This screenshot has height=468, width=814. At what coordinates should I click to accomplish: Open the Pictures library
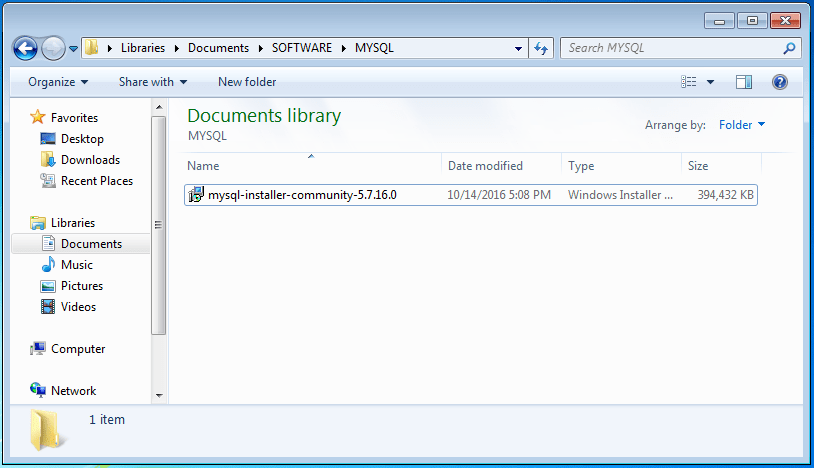tap(82, 286)
